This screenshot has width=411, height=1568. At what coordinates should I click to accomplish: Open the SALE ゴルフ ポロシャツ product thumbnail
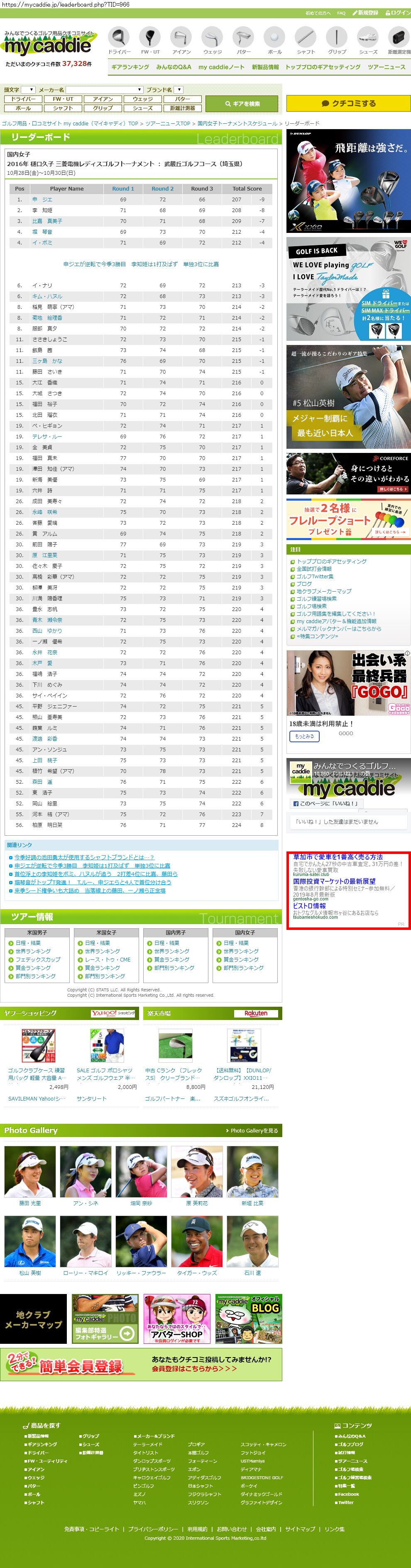click(107, 1046)
